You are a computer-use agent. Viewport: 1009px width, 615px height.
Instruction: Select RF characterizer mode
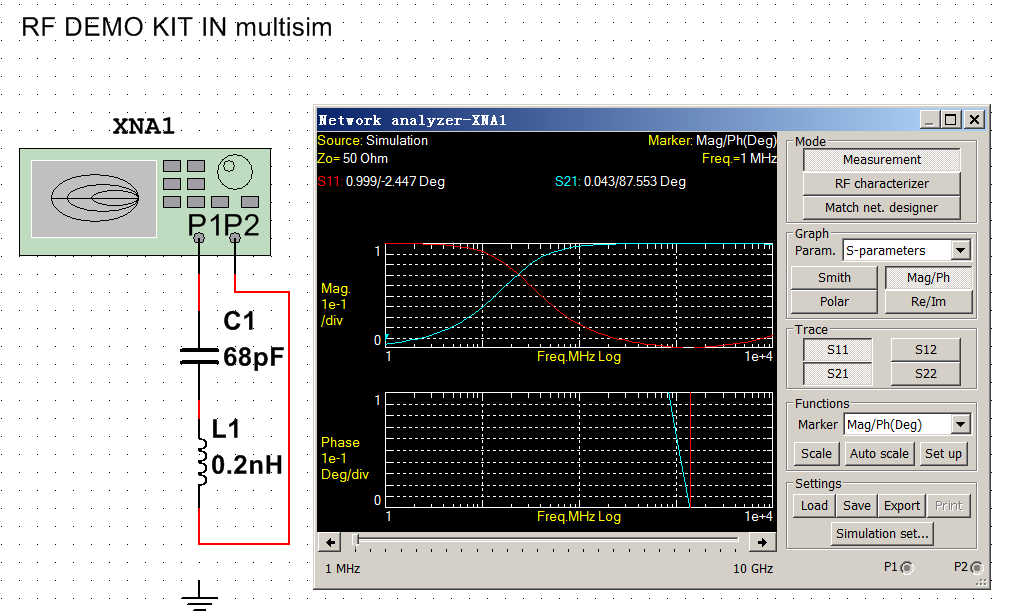pyautogui.click(x=882, y=184)
